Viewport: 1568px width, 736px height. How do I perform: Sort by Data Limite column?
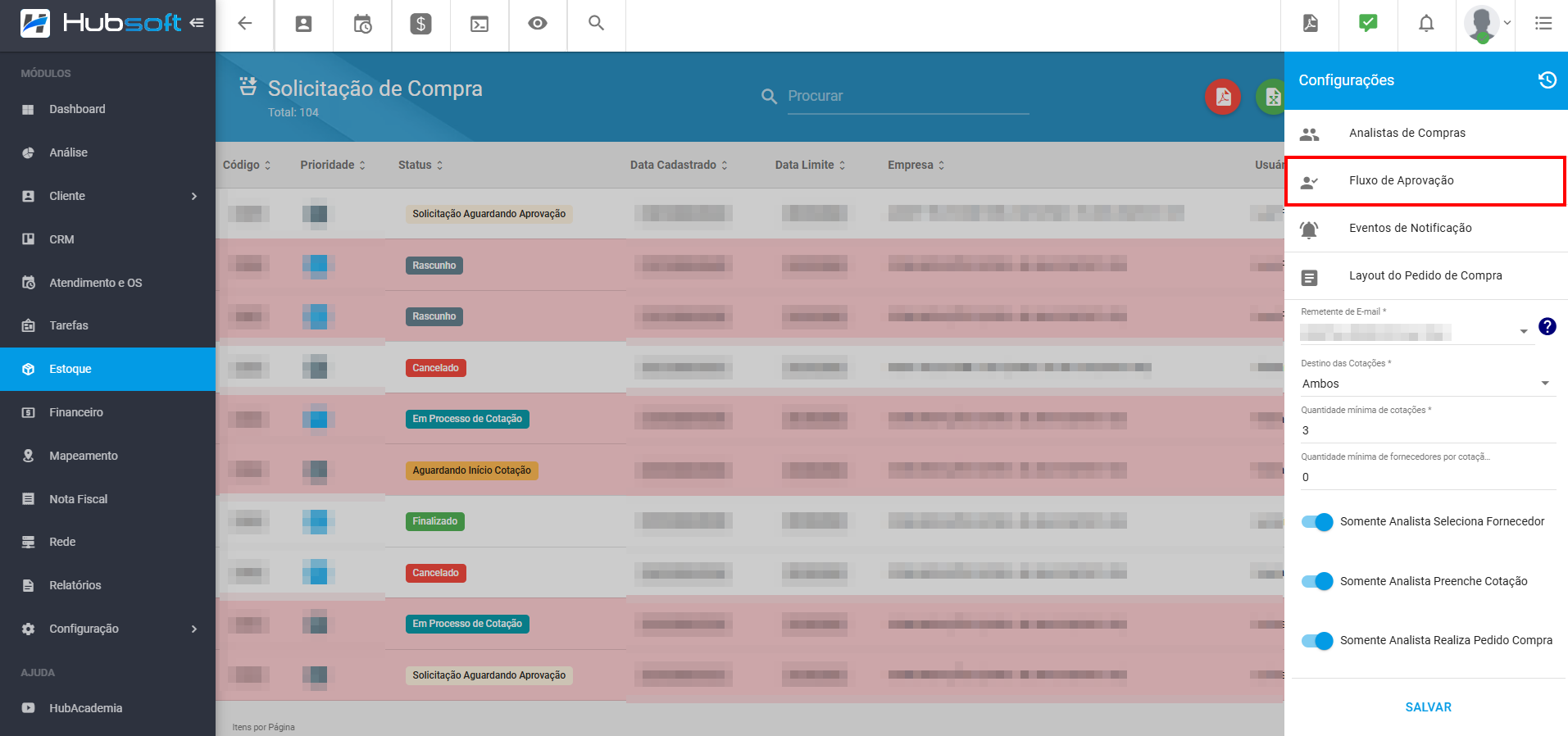point(811,165)
